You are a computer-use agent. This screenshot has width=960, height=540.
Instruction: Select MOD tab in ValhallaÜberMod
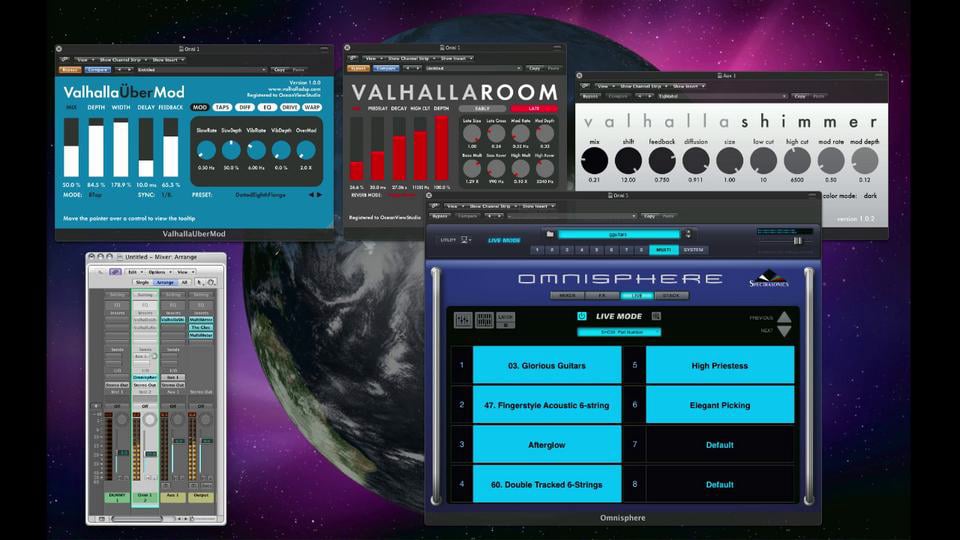(200, 107)
